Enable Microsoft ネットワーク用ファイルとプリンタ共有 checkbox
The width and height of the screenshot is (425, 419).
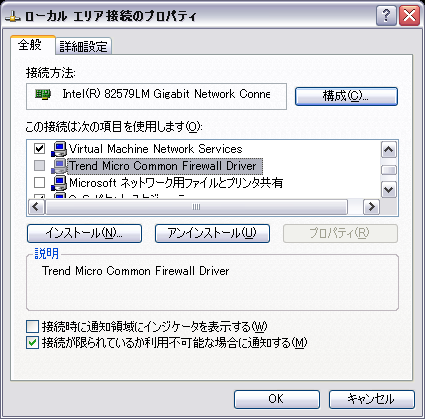click(x=39, y=182)
